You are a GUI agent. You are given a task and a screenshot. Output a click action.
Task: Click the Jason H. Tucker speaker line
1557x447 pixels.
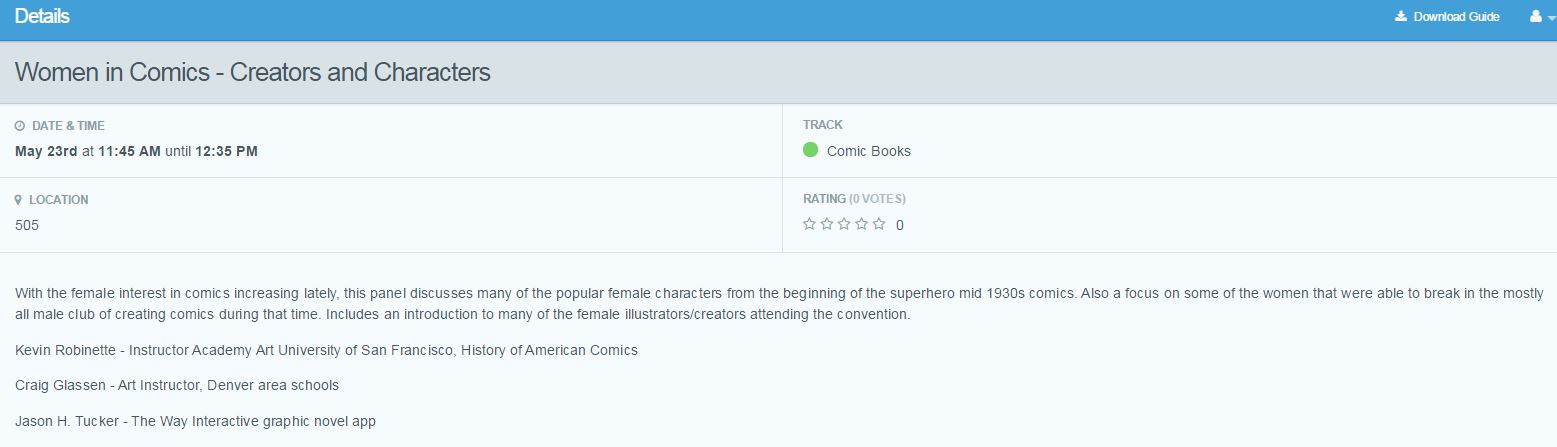pos(195,421)
